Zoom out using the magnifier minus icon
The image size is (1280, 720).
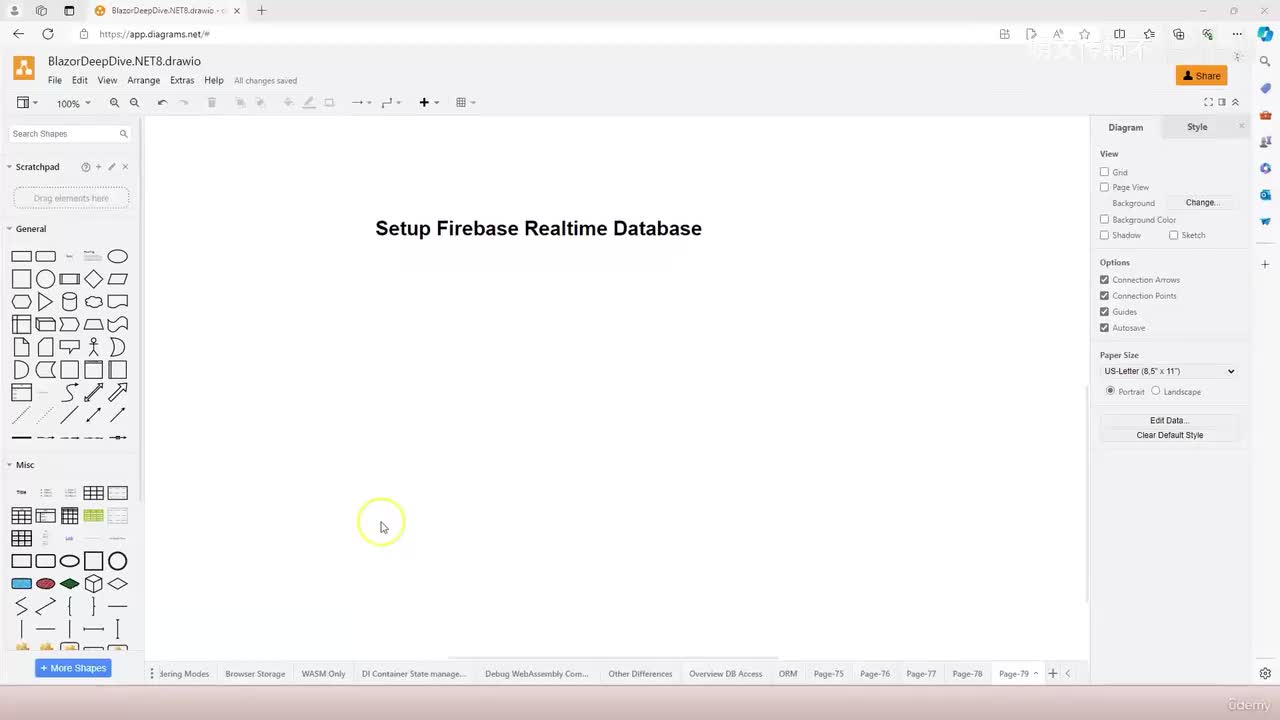[x=134, y=103]
